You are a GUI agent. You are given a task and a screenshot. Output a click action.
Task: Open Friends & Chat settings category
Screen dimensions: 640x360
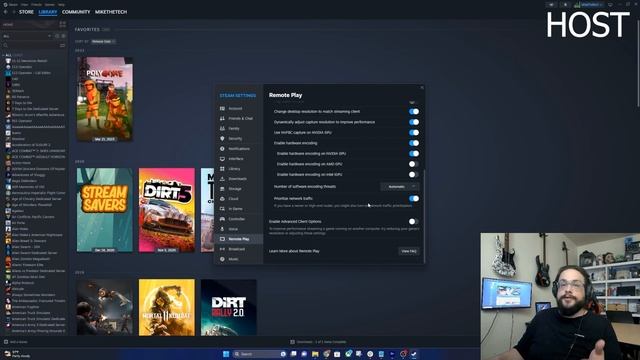point(238,118)
